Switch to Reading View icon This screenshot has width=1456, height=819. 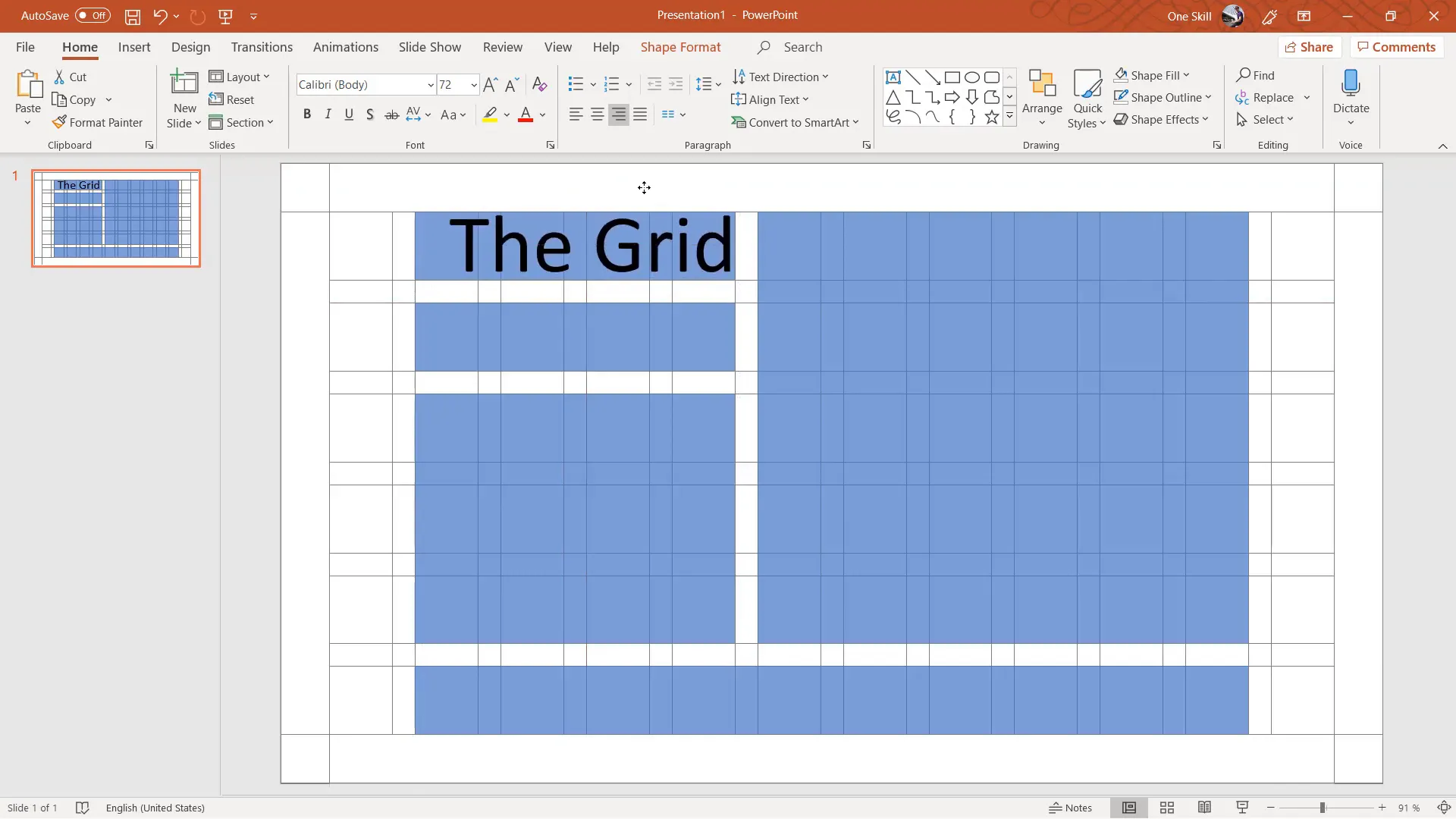(x=1204, y=808)
